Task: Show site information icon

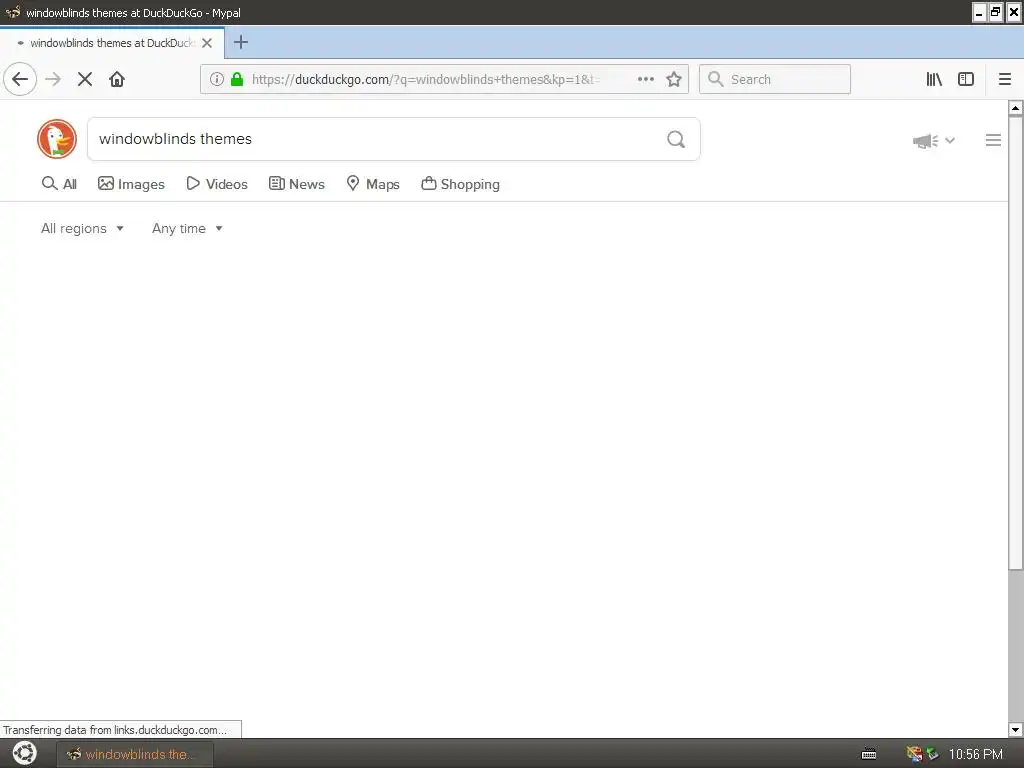Action: click(217, 80)
